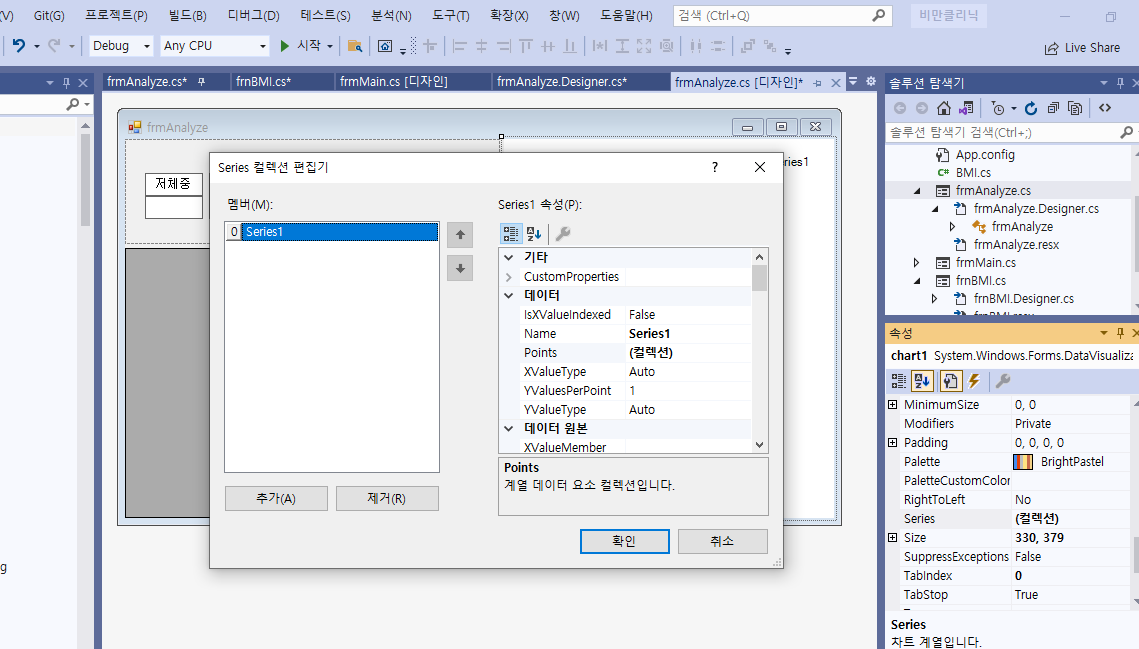This screenshot has height=649, width=1139.
Task: Click the 확인 button
Action: (624, 541)
